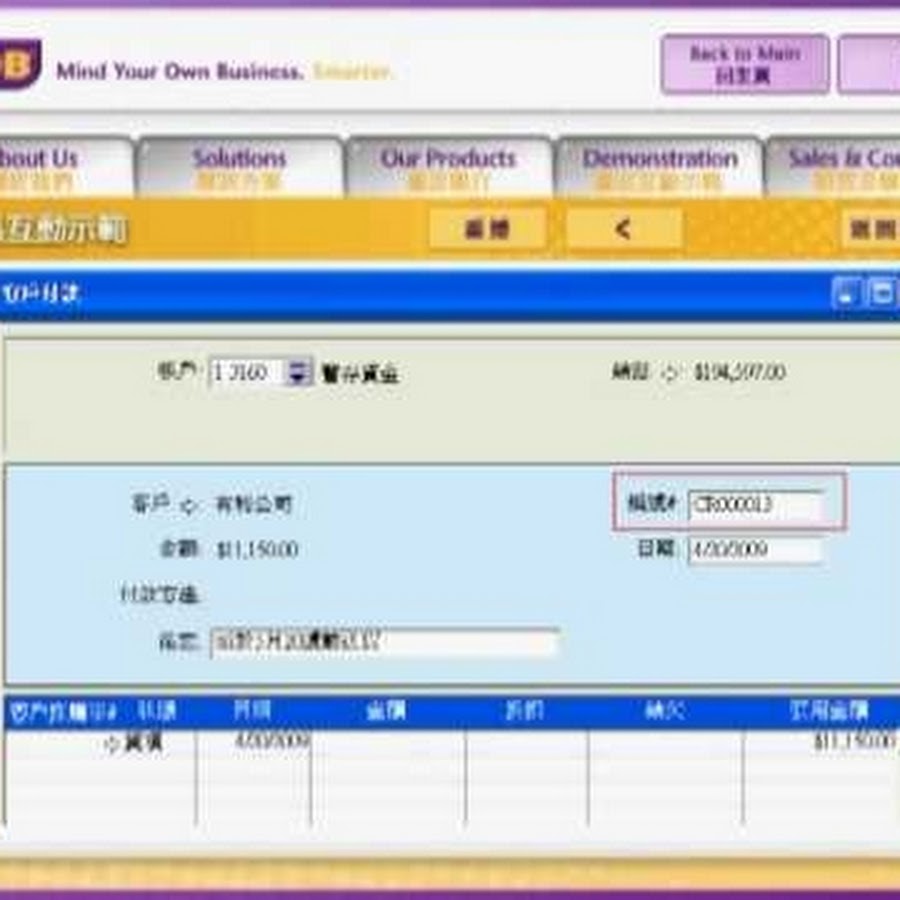The height and width of the screenshot is (900, 900).
Task: Click the Back to Main button
Action: [744, 64]
